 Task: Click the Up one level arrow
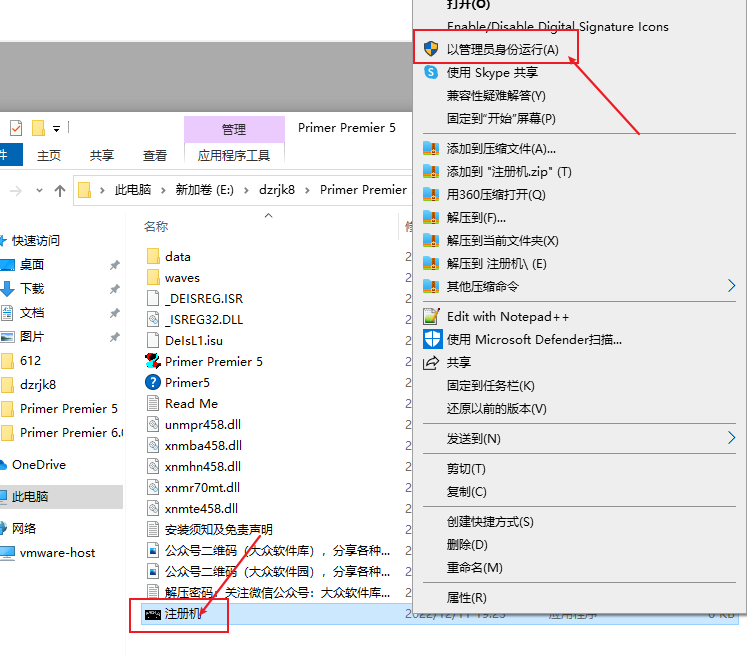60,191
